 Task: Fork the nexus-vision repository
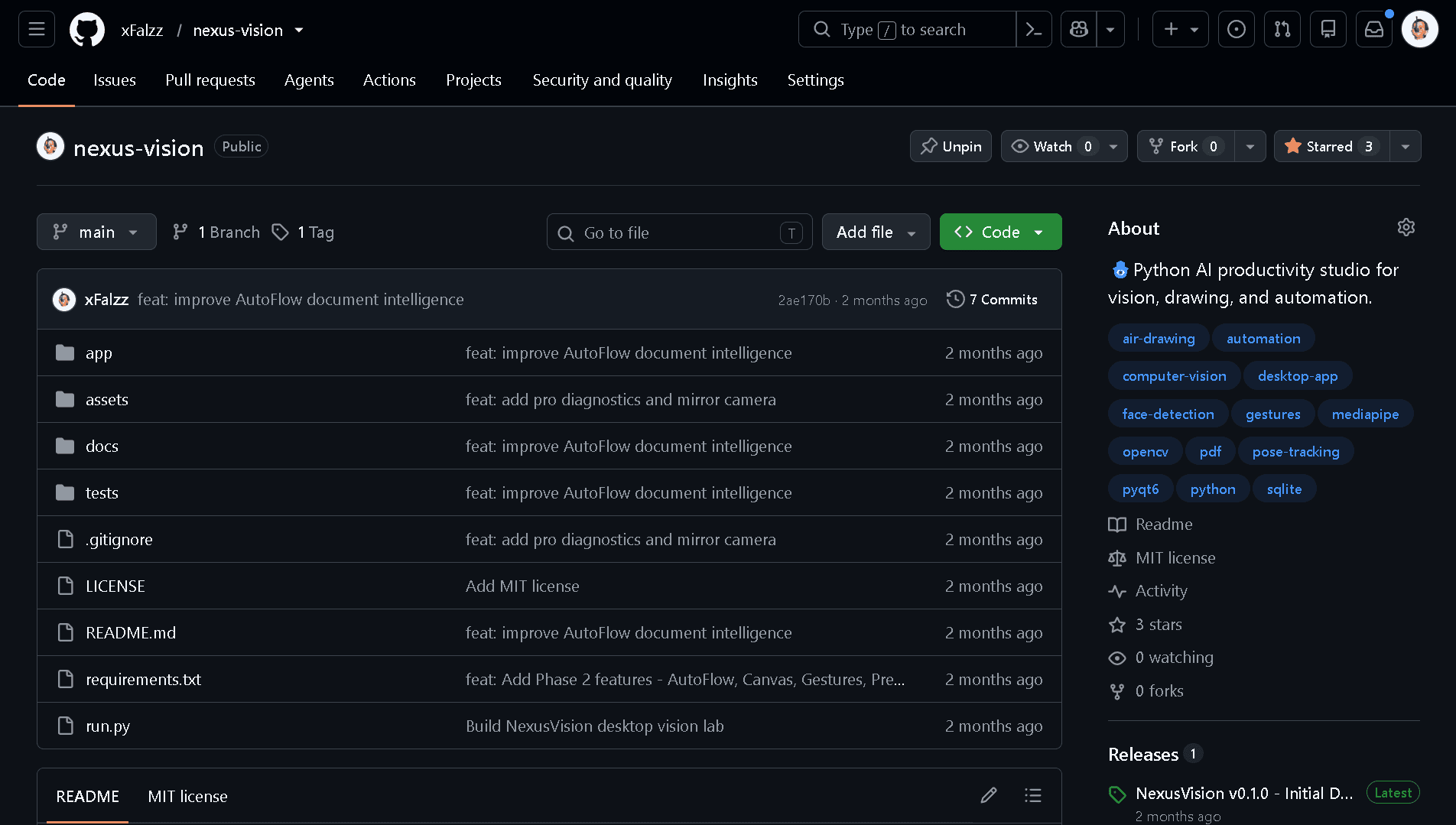tap(1186, 146)
